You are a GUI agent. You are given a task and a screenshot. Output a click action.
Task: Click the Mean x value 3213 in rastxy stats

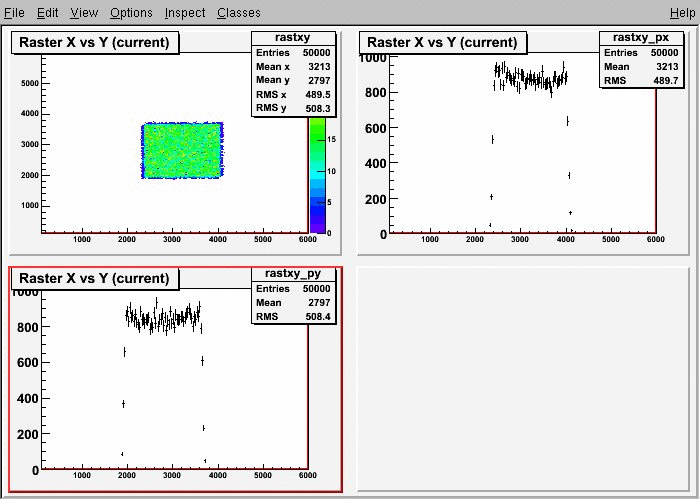[319, 67]
